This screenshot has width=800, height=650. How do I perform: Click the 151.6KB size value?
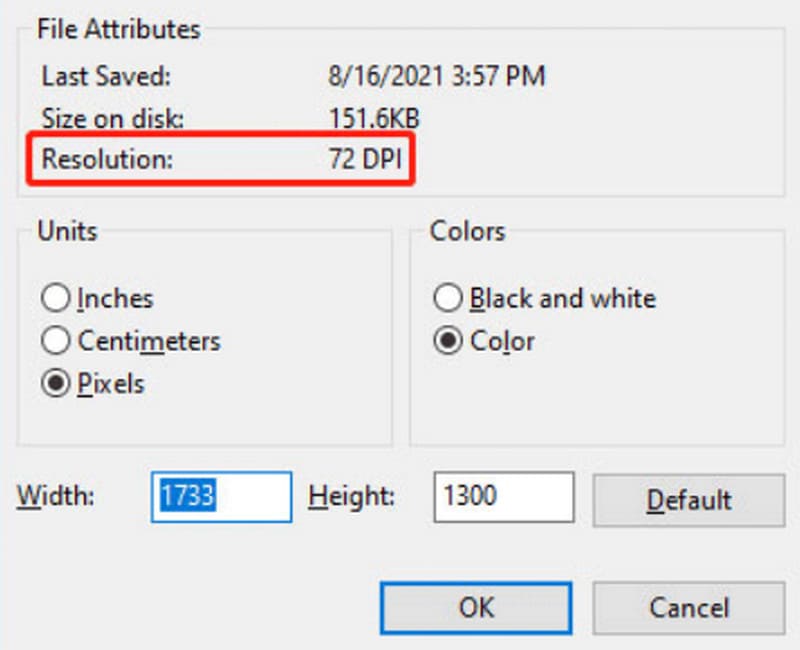[x=374, y=118]
